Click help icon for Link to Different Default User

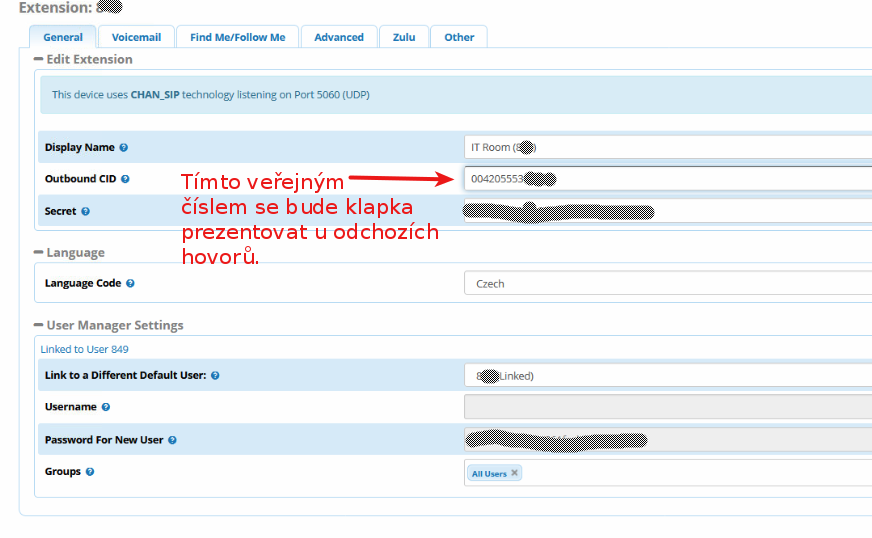click(215, 376)
